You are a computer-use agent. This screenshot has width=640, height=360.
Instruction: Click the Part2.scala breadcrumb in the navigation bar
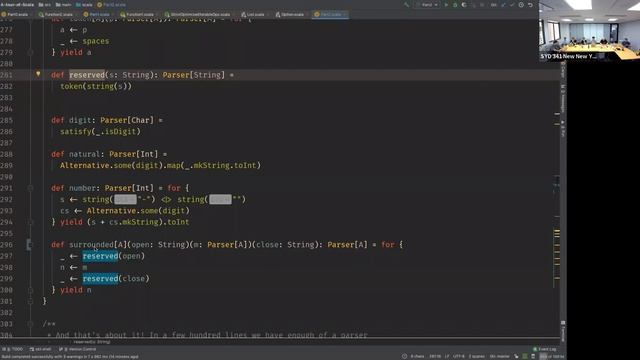point(111,5)
